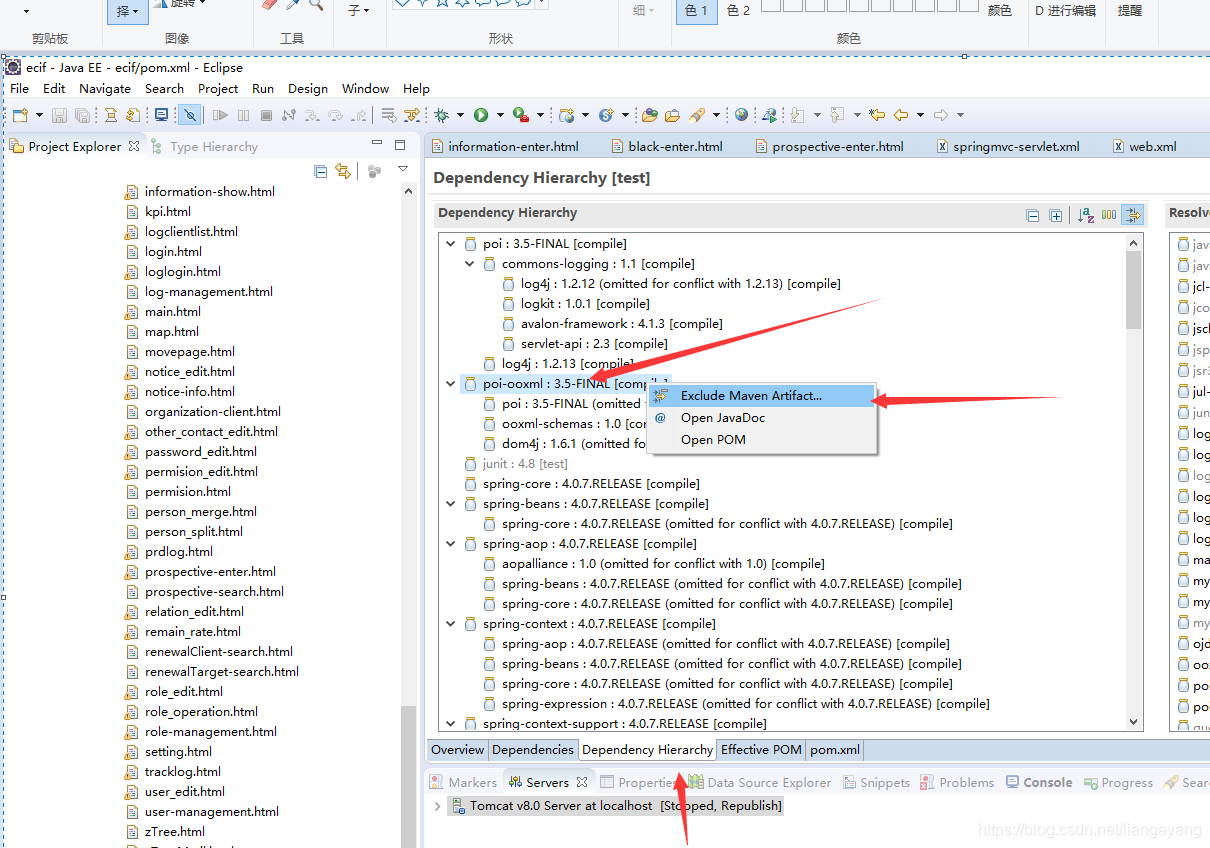Click the Back navigation arrow

click(900, 115)
